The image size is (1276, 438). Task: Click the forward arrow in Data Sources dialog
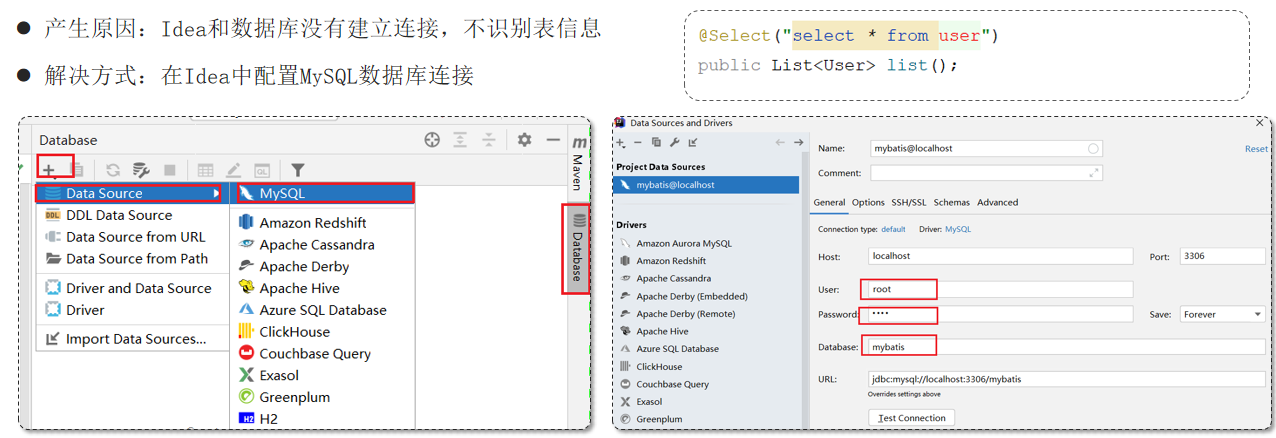(798, 143)
